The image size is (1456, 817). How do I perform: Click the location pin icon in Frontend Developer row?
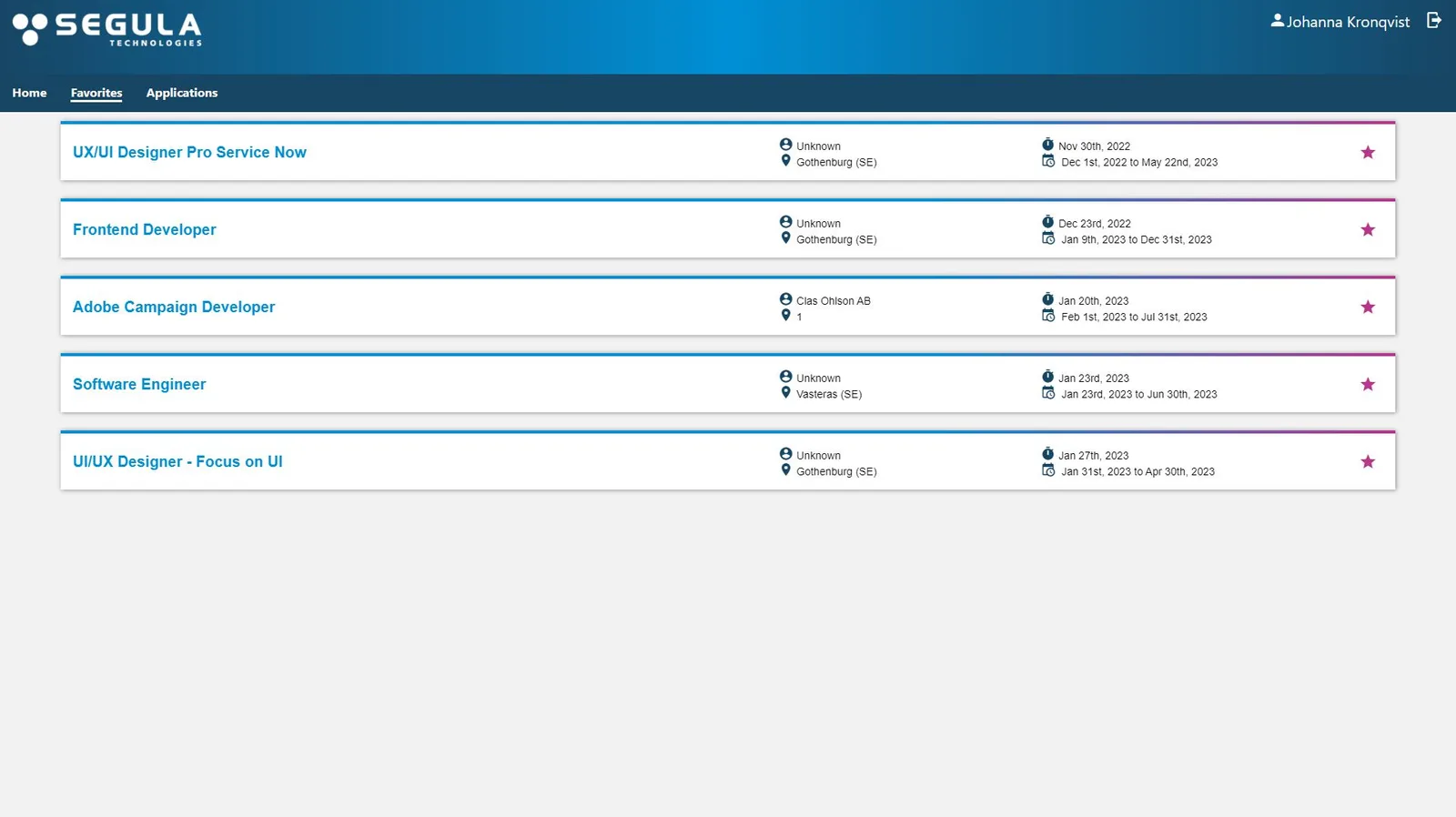pyautogui.click(x=786, y=238)
